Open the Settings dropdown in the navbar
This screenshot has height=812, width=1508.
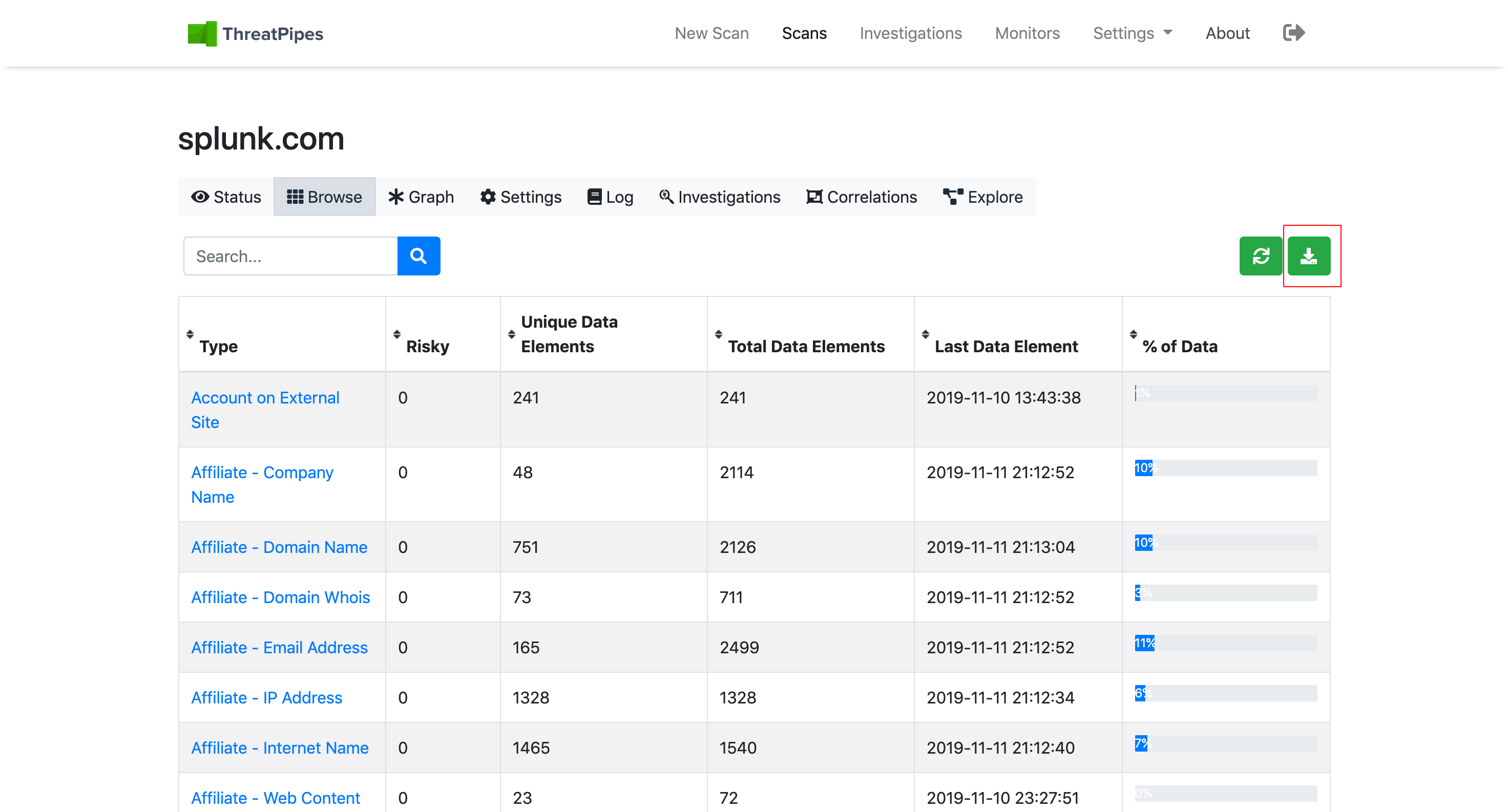(x=1132, y=33)
